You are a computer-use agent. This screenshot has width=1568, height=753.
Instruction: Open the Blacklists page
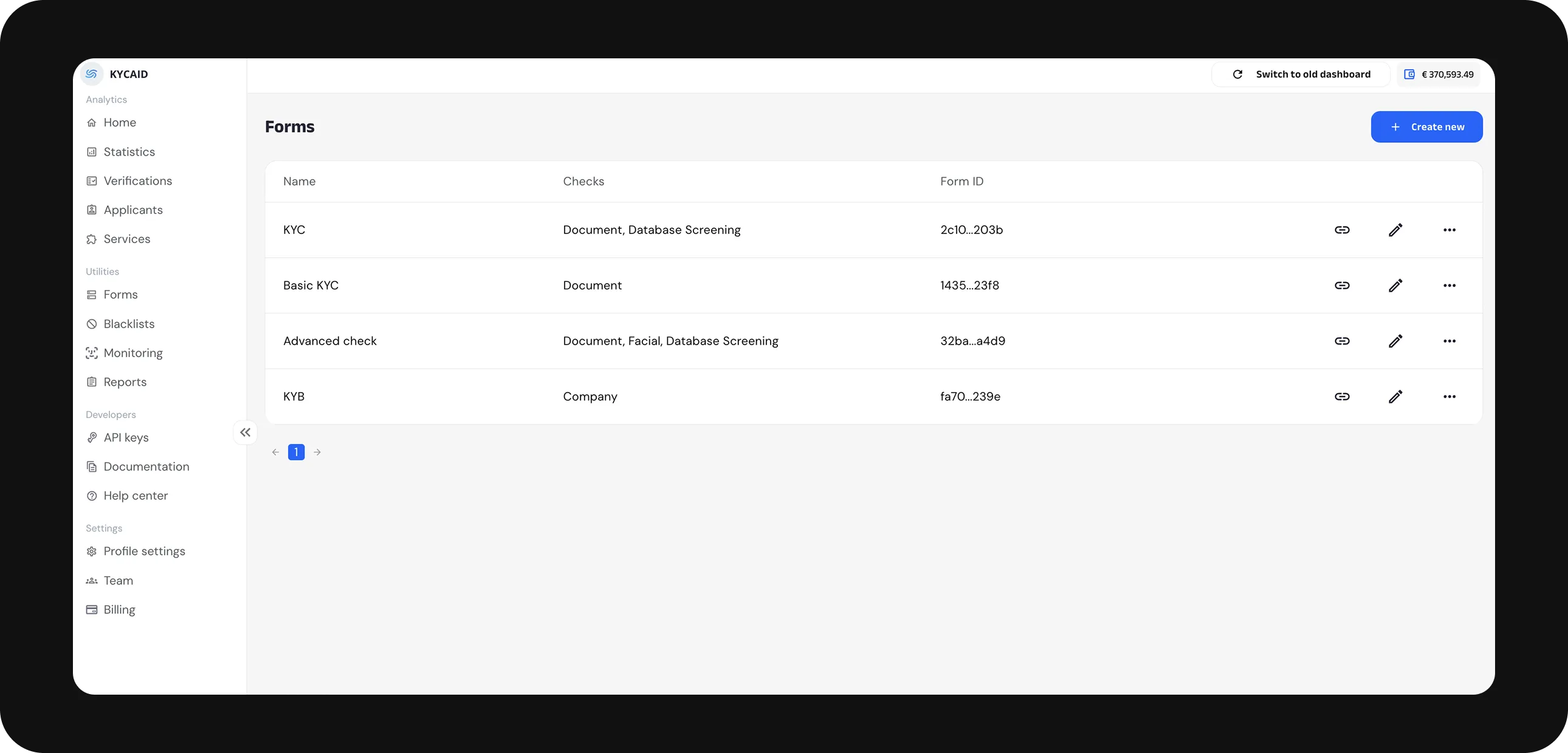pyautogui.click(x=128, y=323)
